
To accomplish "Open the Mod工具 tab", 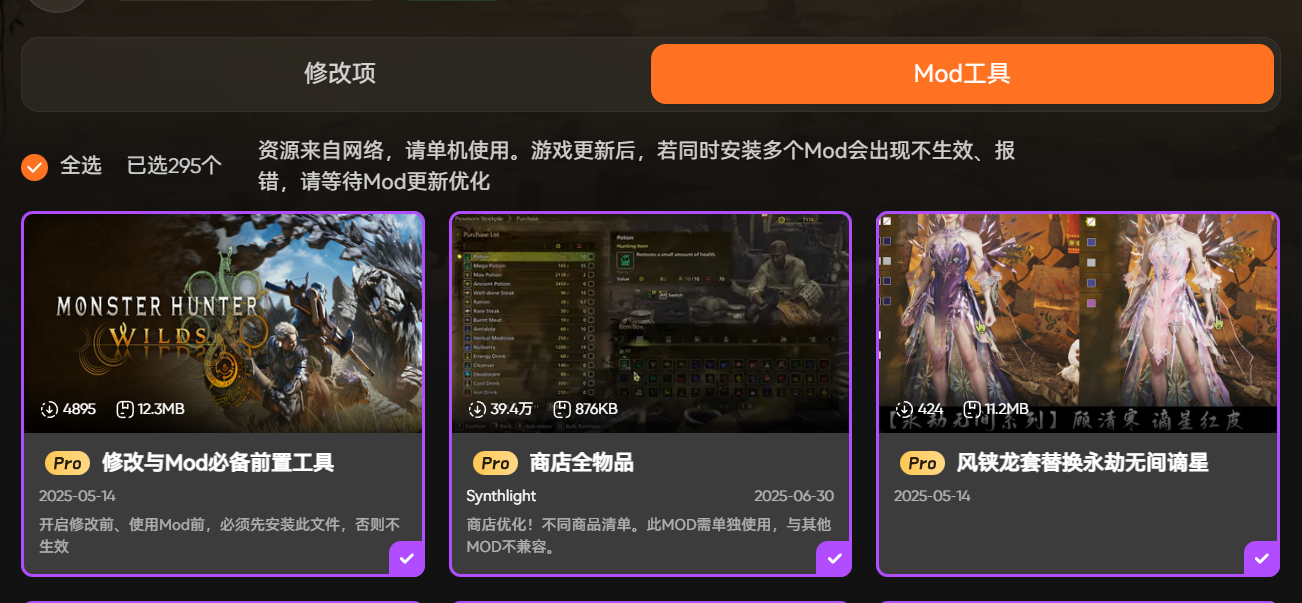I will [x=962, y=74].
